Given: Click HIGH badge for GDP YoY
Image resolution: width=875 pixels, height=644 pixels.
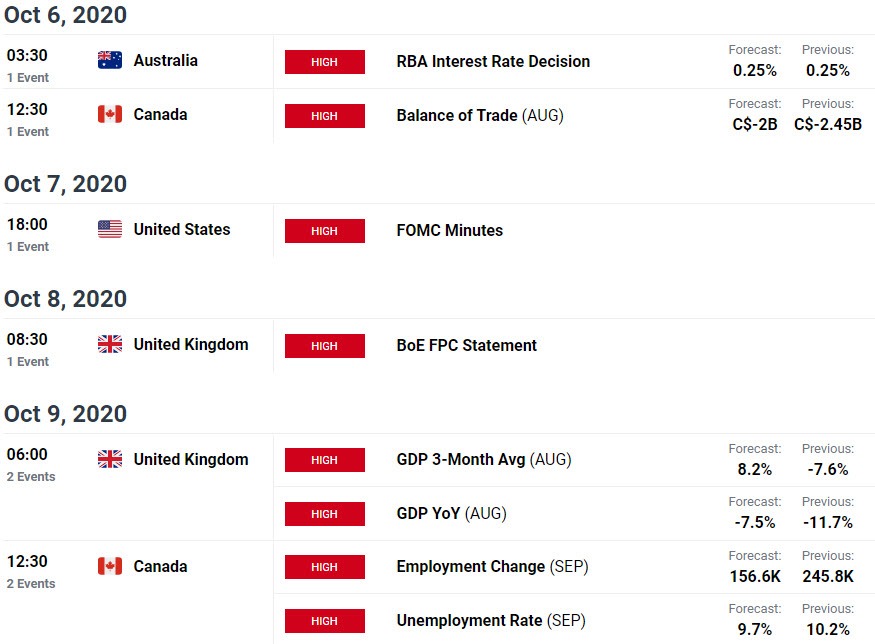Looking at the screenshot, I should coord(325,514).
